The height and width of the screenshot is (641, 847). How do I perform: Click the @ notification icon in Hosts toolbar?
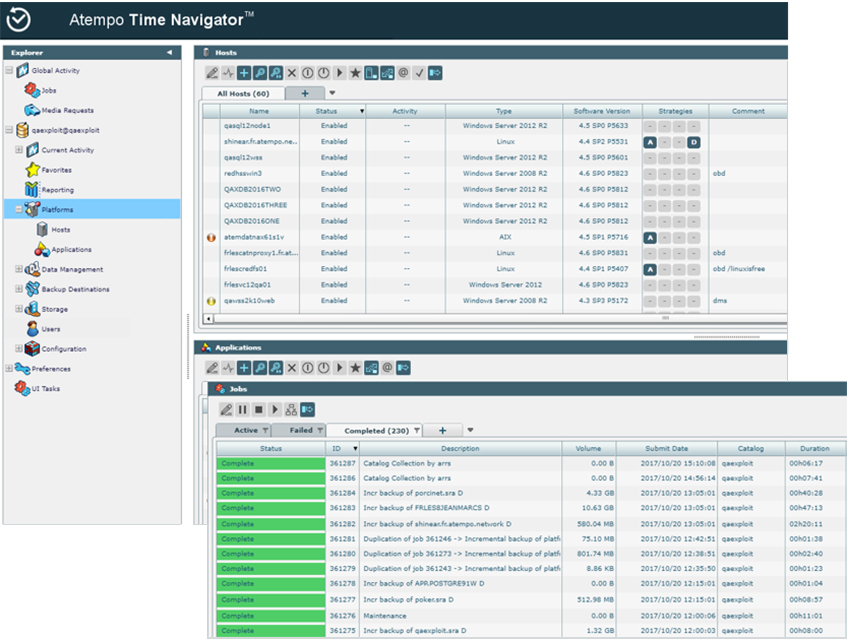tap(402, 72)
